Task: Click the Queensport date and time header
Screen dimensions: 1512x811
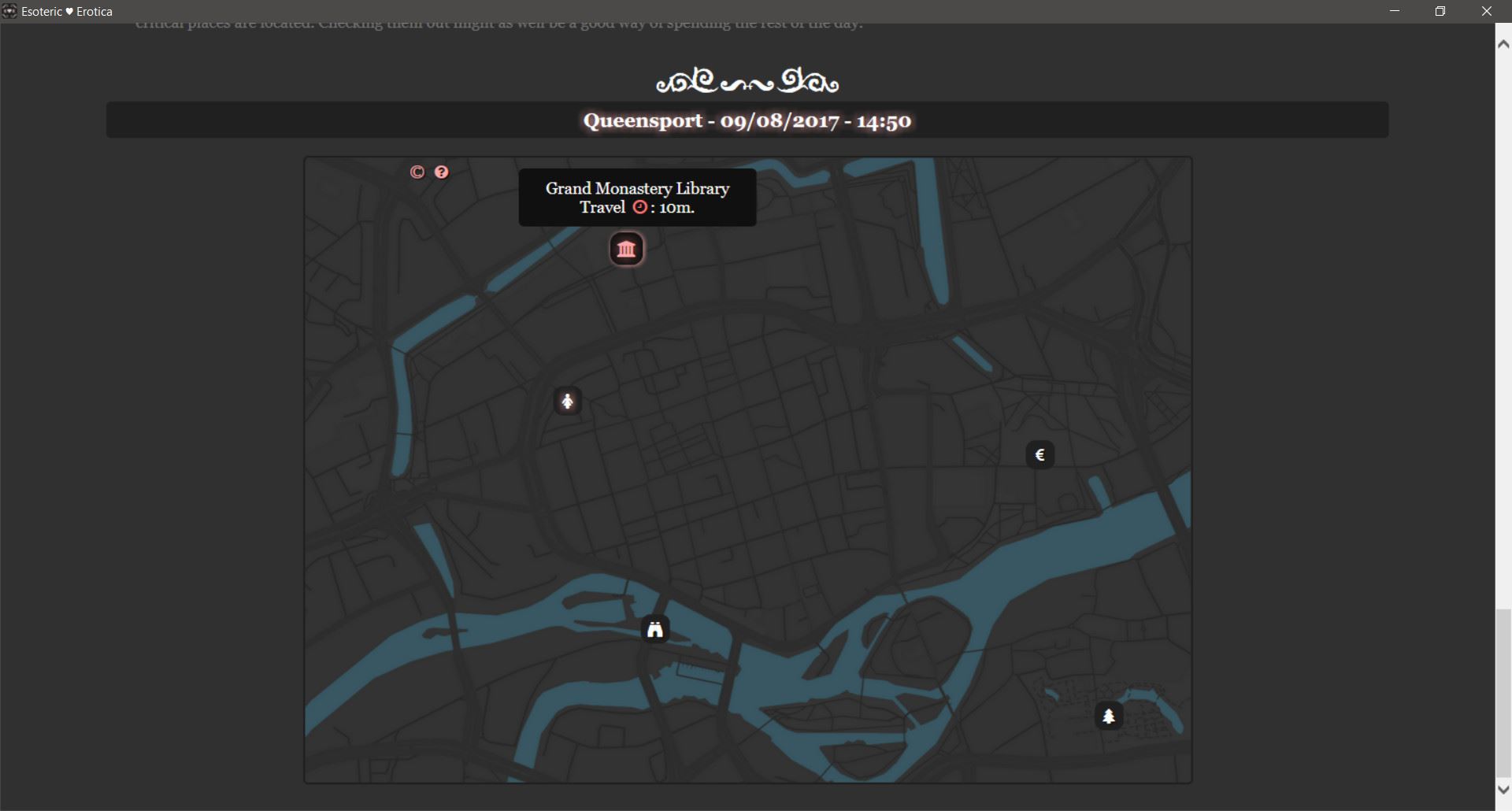Action: pos(747,120)
